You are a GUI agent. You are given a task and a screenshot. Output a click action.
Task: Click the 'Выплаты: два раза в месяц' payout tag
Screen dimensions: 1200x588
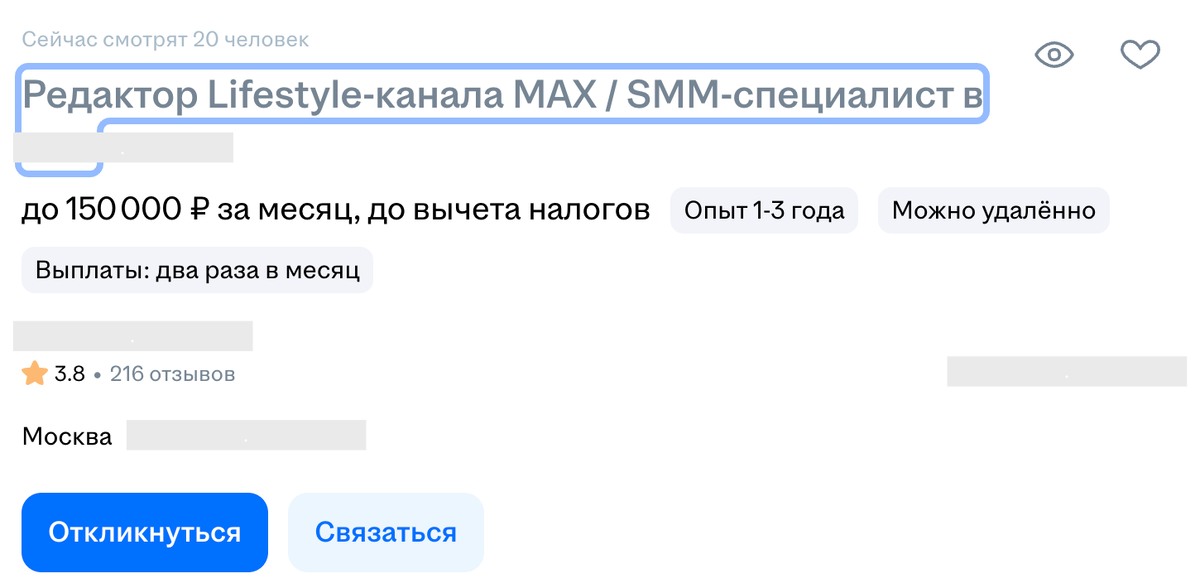196,269
